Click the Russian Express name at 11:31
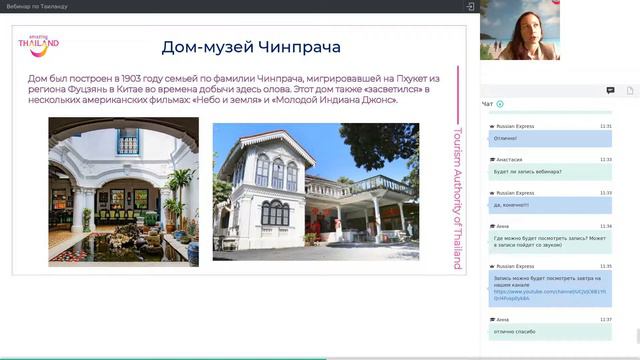 click(515, 126)
